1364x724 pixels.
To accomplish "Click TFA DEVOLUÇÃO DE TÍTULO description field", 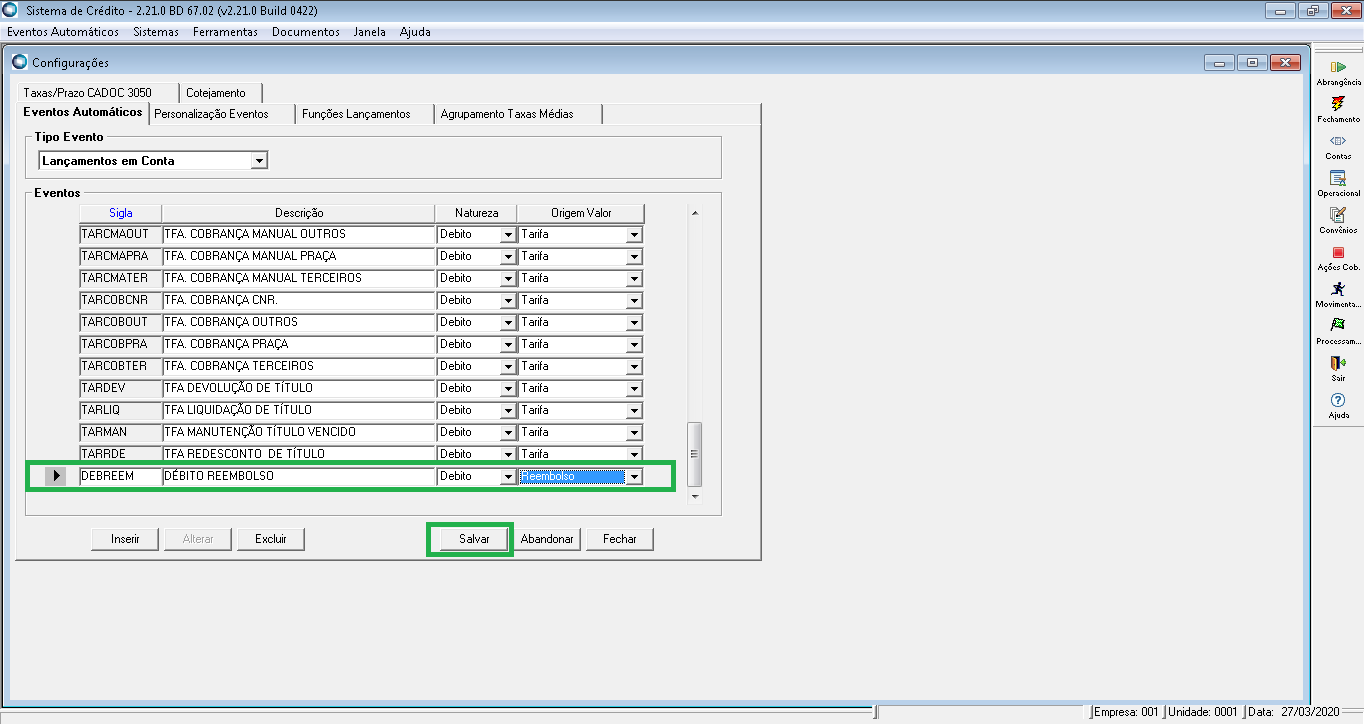I will coord(299,389).
